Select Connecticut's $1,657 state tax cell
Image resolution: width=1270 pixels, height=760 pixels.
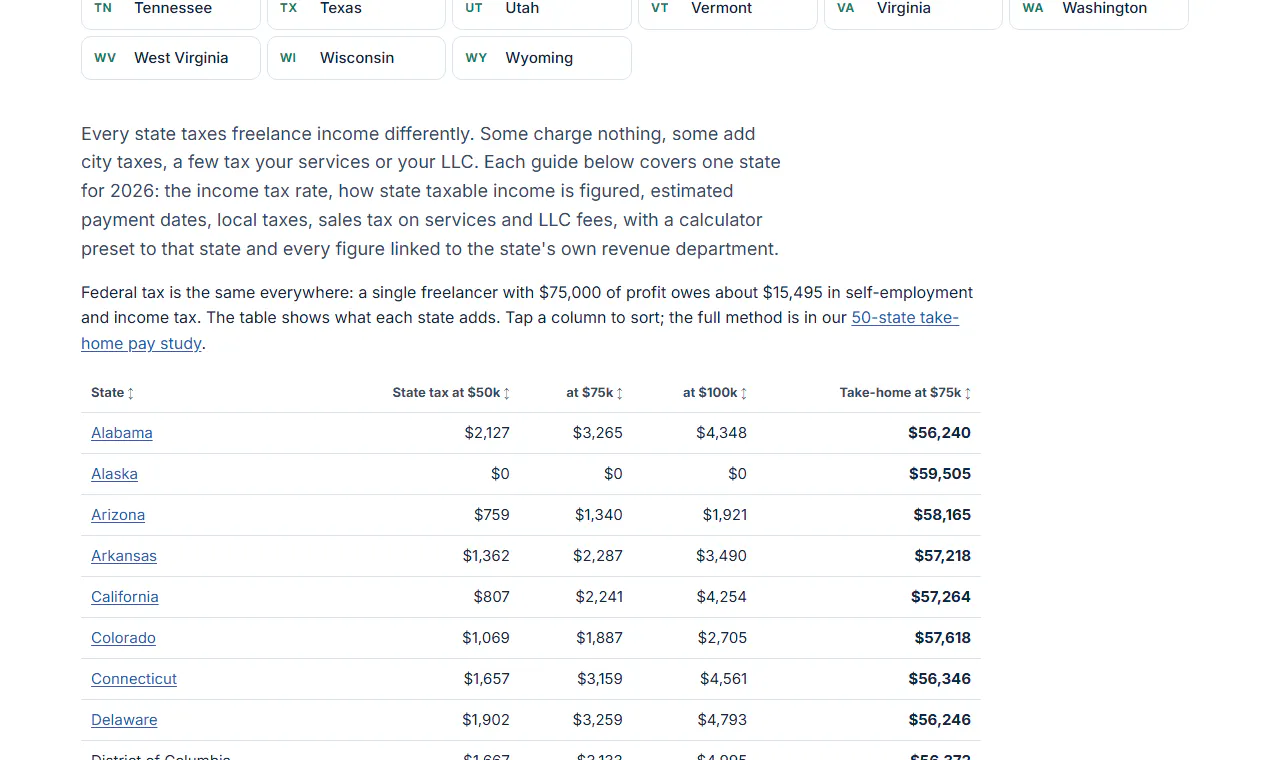point(487,679)
